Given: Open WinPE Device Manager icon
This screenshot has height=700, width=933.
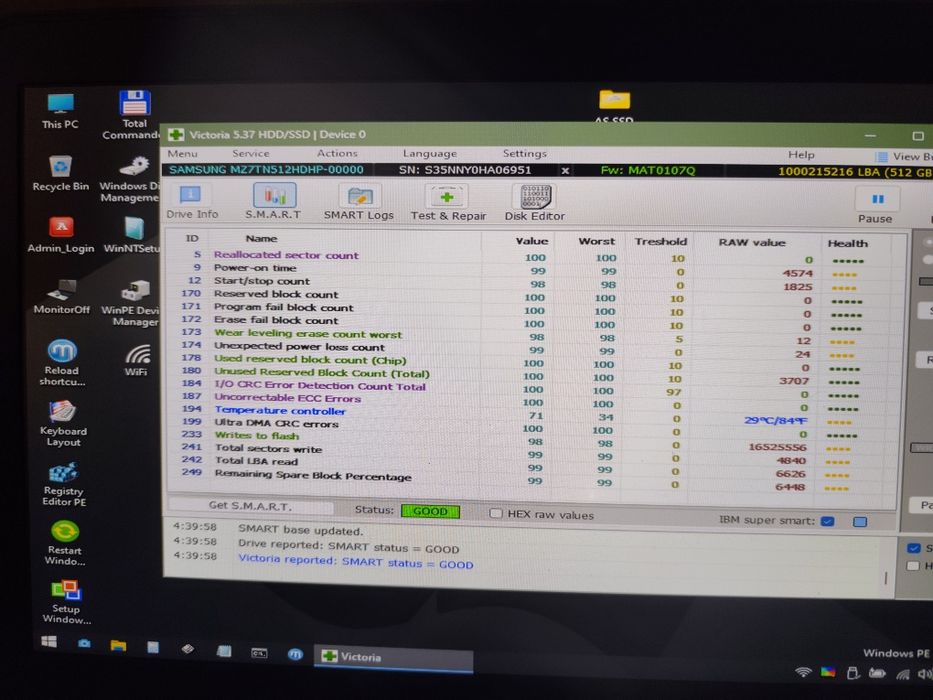Looking at the screenshot, I should (x=134, y=304).
